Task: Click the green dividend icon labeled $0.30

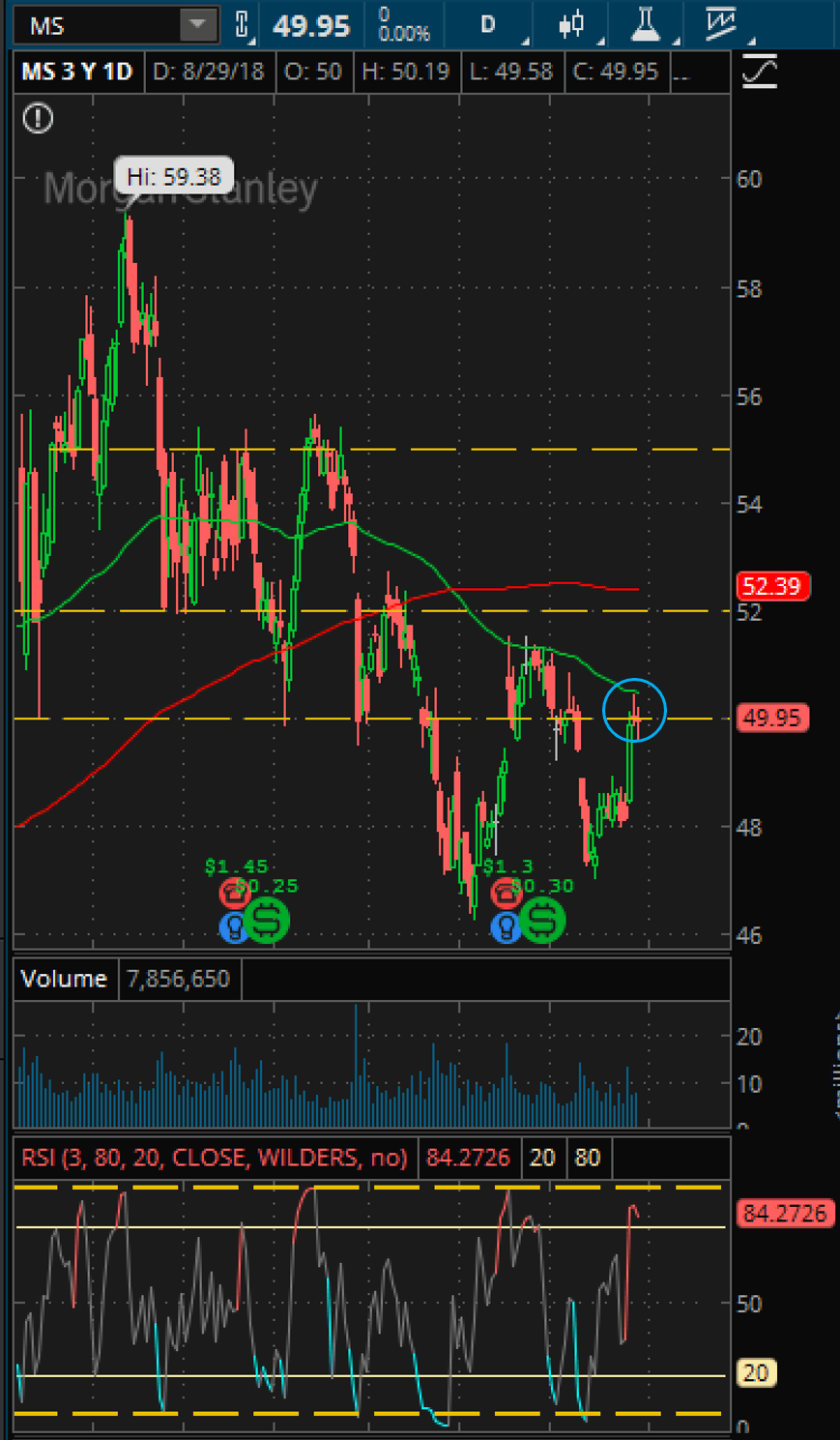Action: (541, 920)
